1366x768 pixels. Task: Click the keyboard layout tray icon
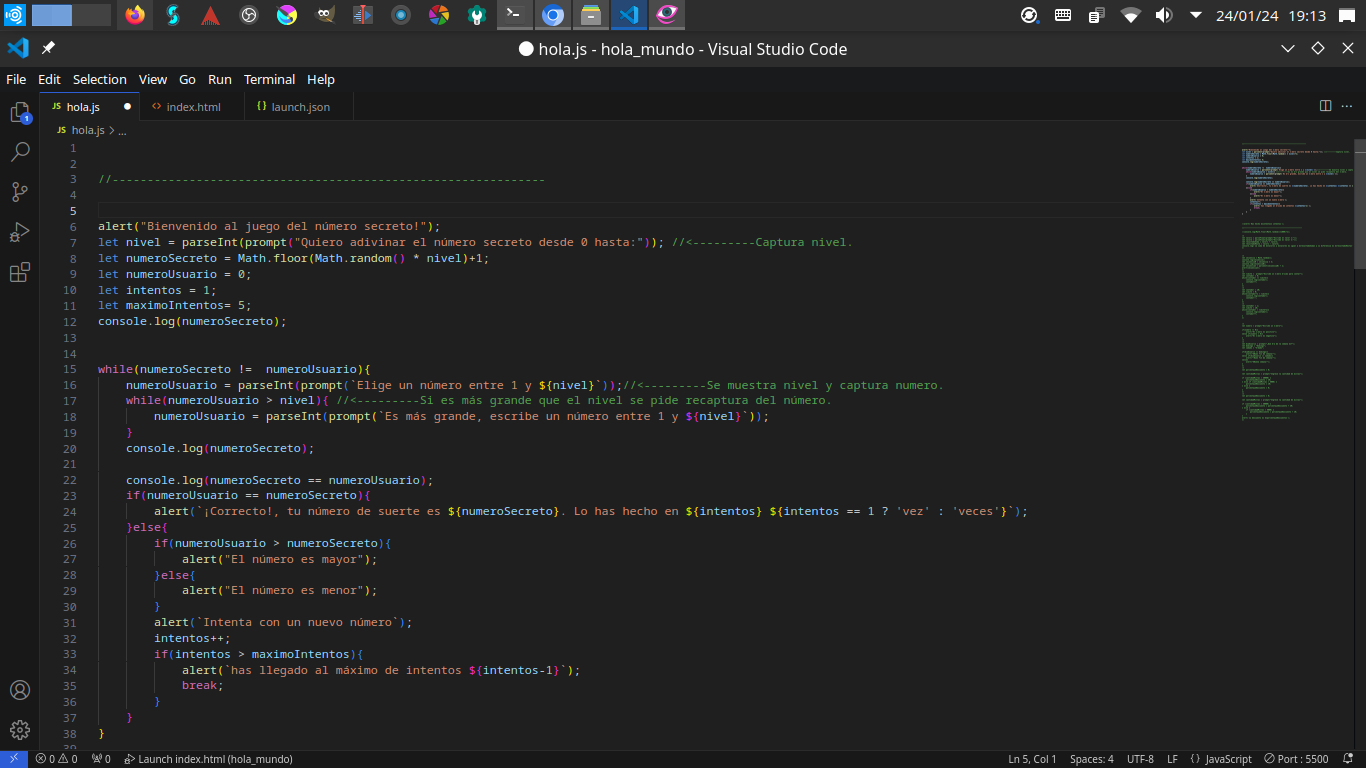(1063, 15)
